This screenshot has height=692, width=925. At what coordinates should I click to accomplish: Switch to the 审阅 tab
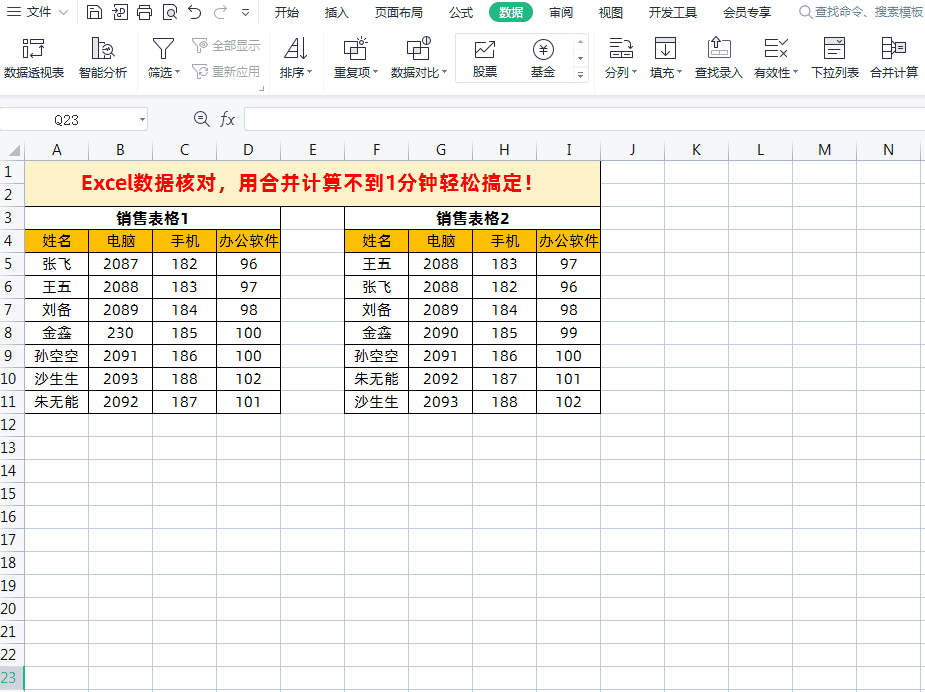[x=561, y=12]
